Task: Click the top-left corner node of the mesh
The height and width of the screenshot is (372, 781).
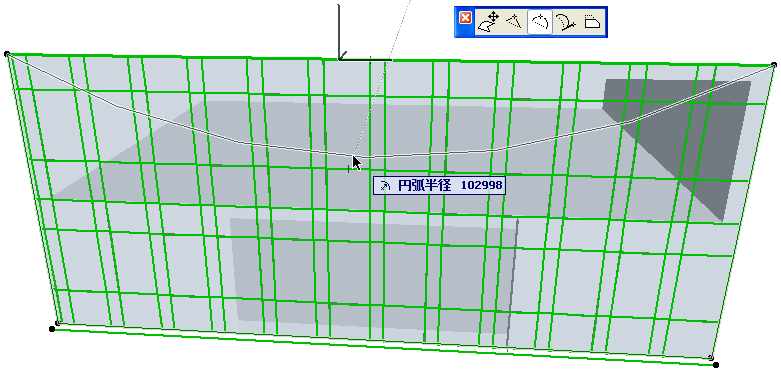Action: point(7,54)
